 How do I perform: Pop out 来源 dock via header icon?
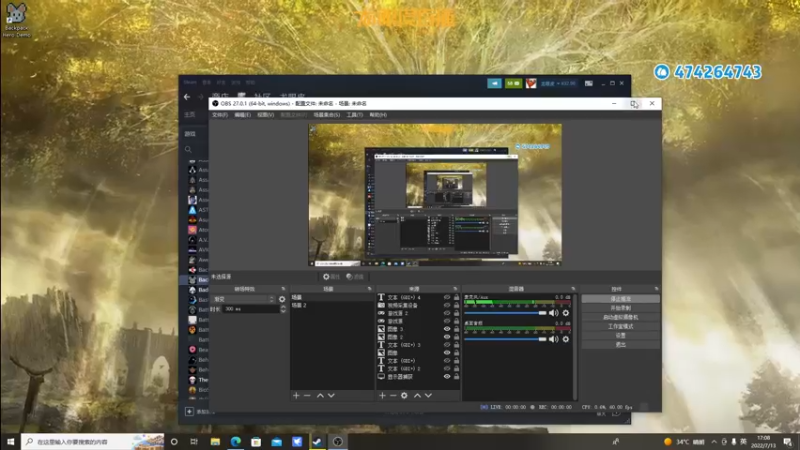[455, 289]
